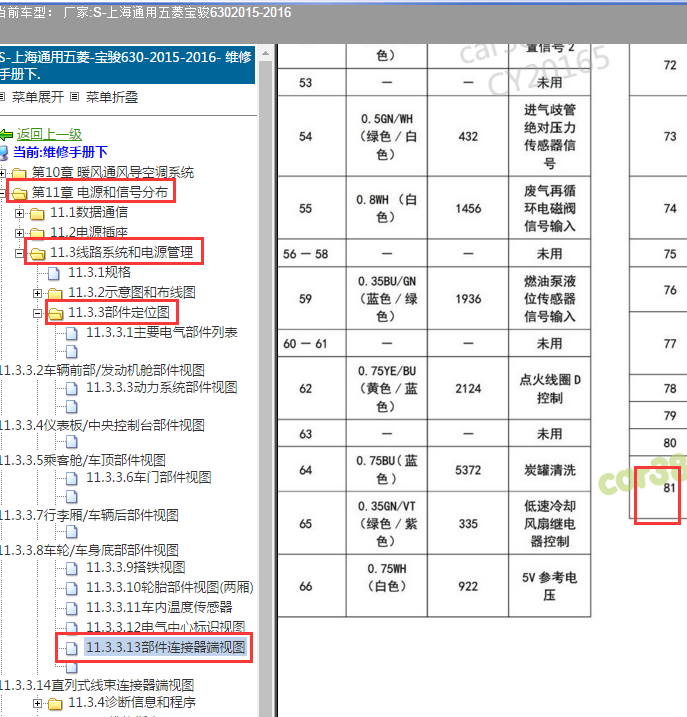
Task: Open 11.3.3.3动力系统部件视图
Action: [162, 387]
